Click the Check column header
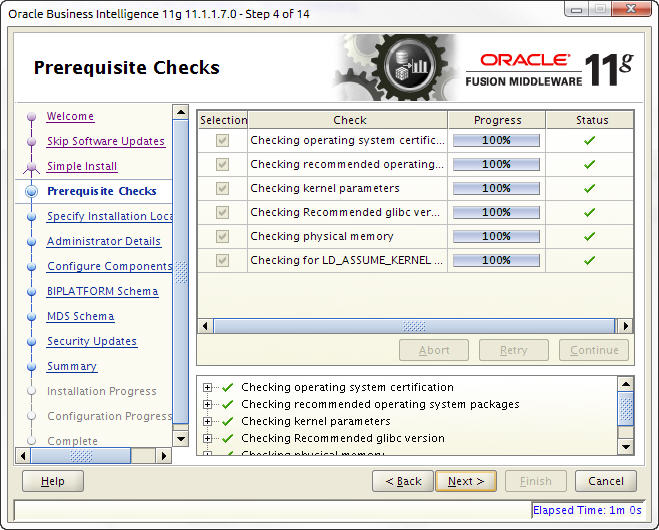This screenshot has width=659, height=530. click(348, 120)
